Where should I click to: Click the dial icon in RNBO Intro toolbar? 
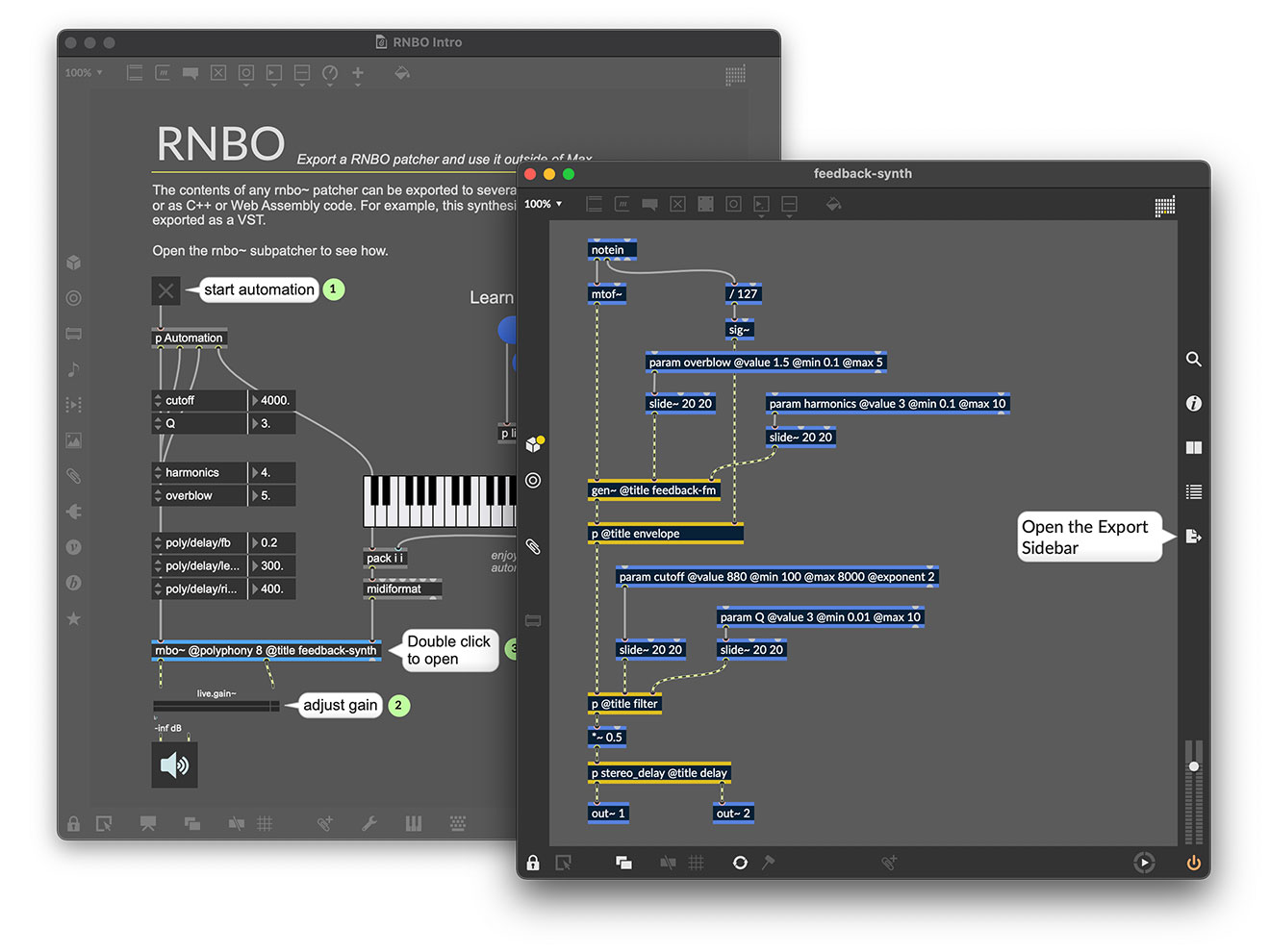[x=330, y=74]
